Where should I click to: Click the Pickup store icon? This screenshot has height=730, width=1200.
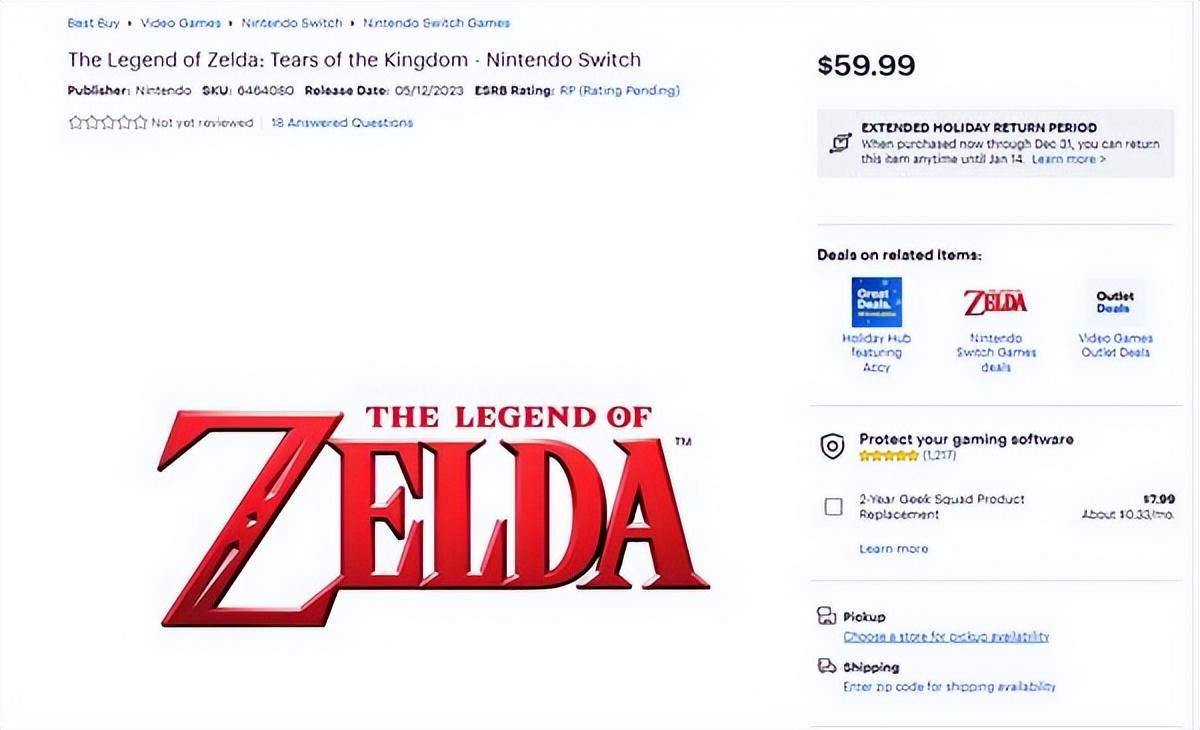coord(826,616)
